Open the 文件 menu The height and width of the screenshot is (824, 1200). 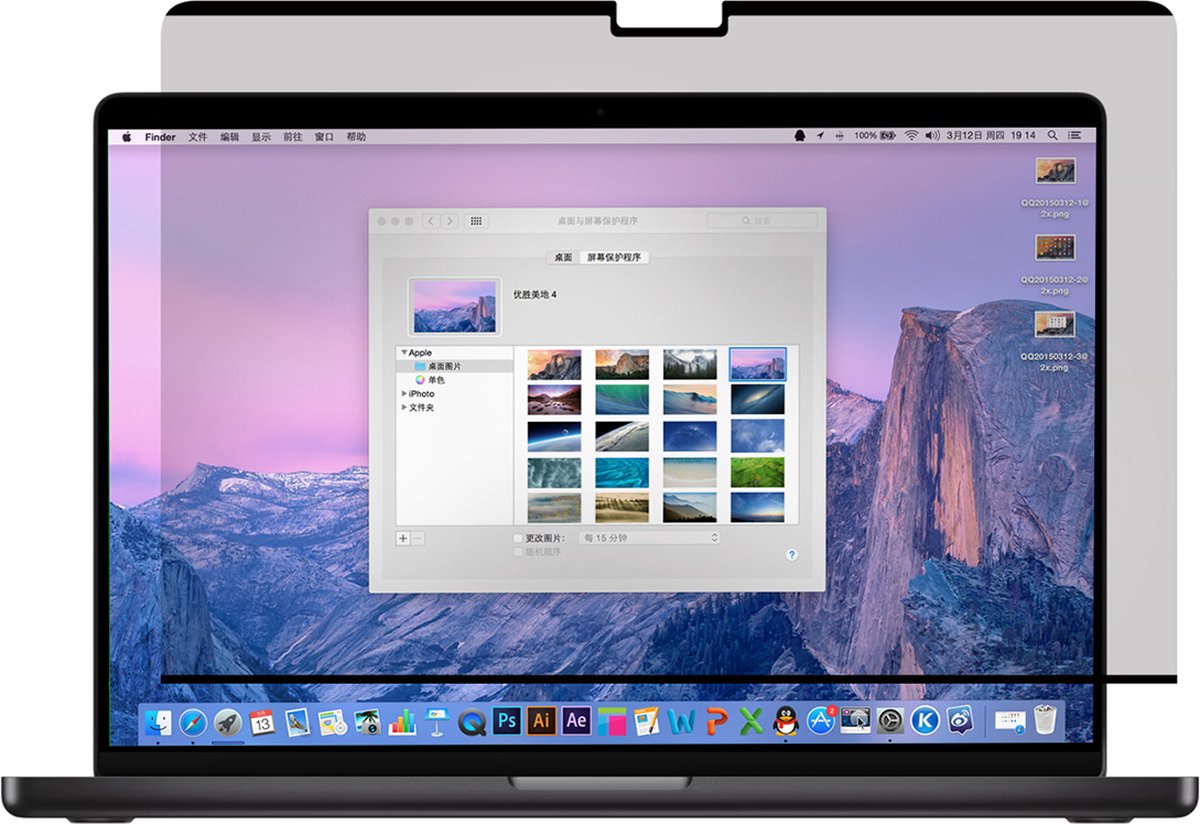point(197,137)
